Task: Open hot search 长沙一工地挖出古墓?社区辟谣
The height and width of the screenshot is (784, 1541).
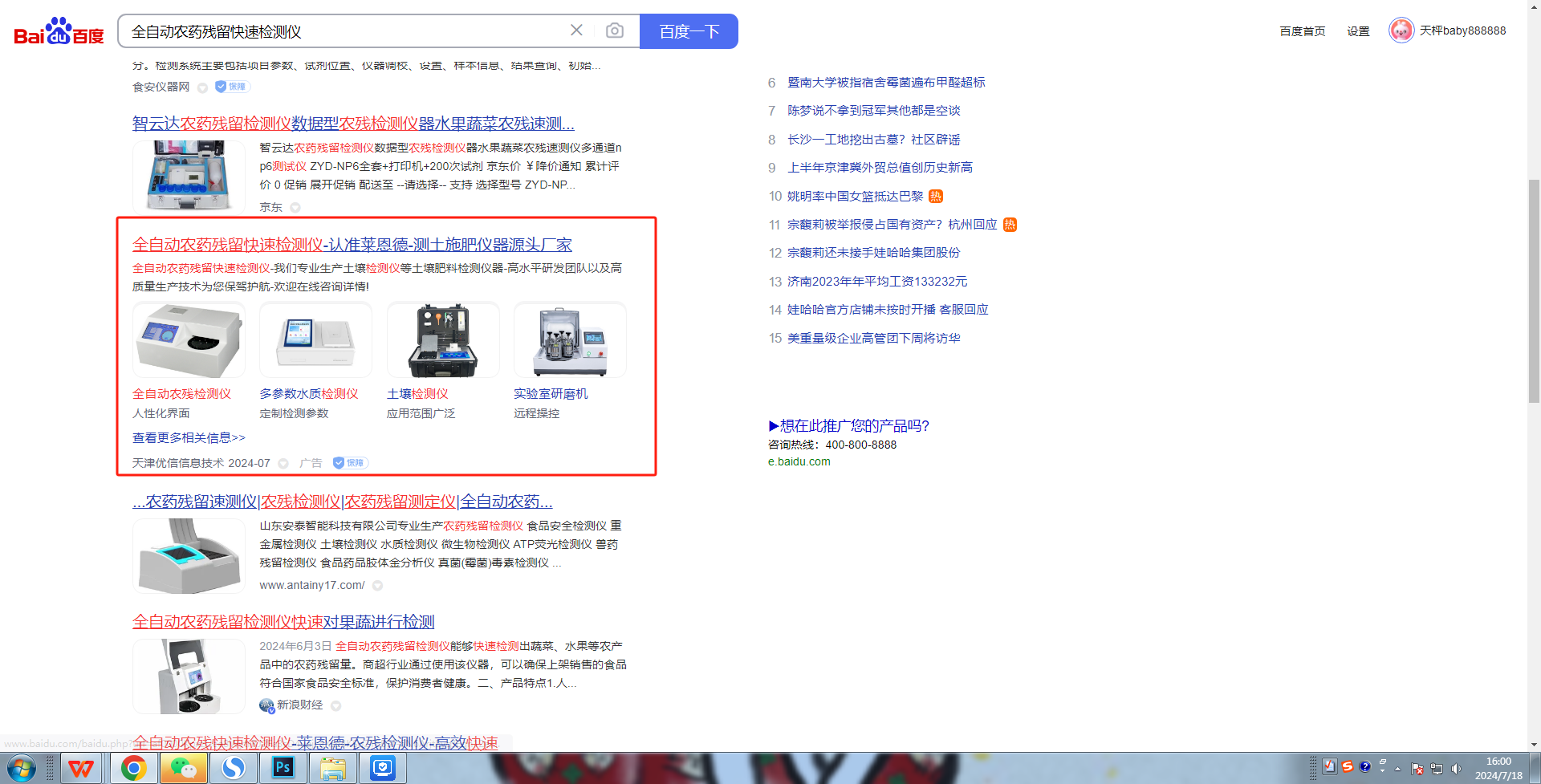Action: (x=874, y=140)
